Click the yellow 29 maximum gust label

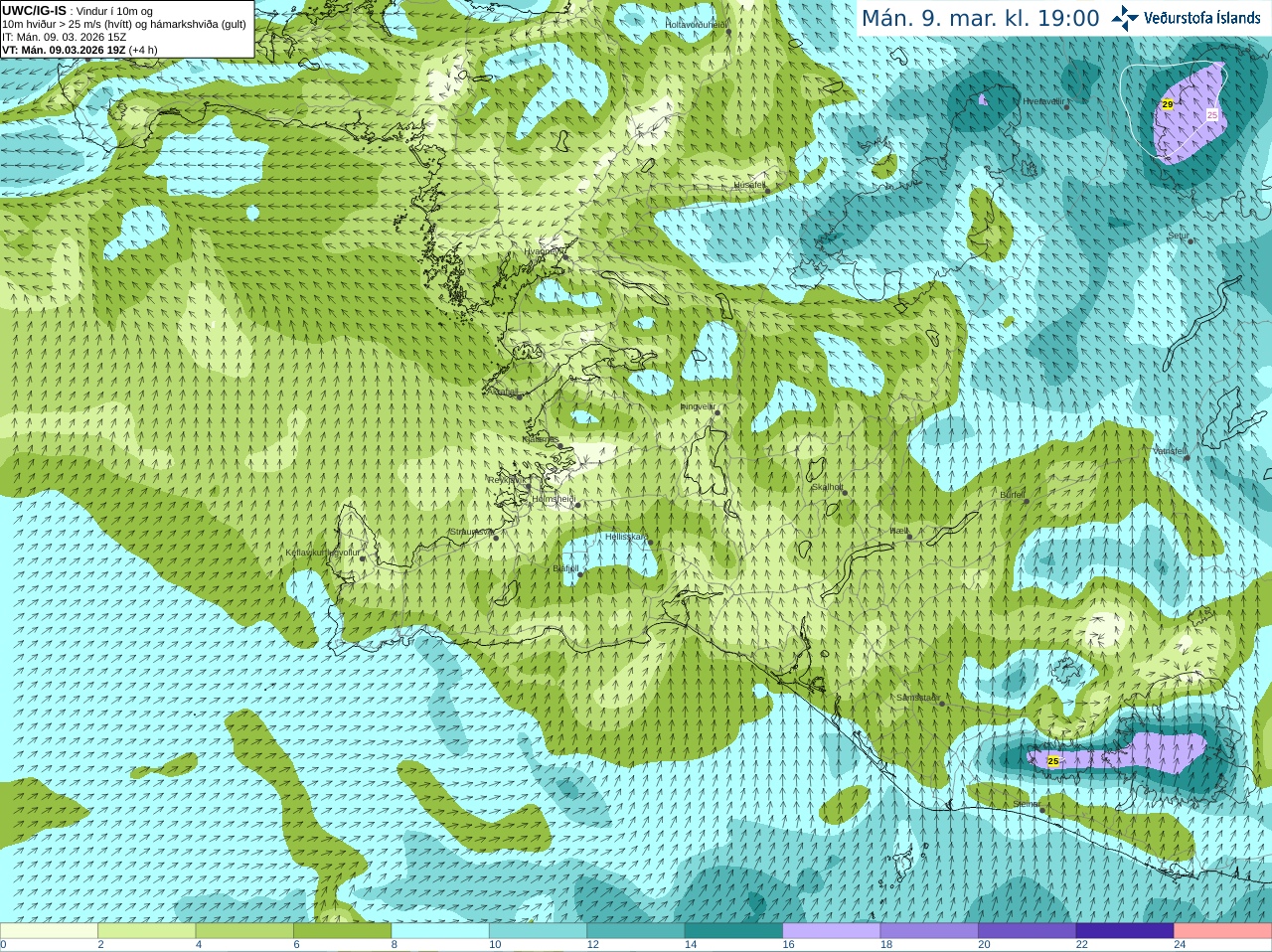pyautogui.click(x=1168, y=103)
